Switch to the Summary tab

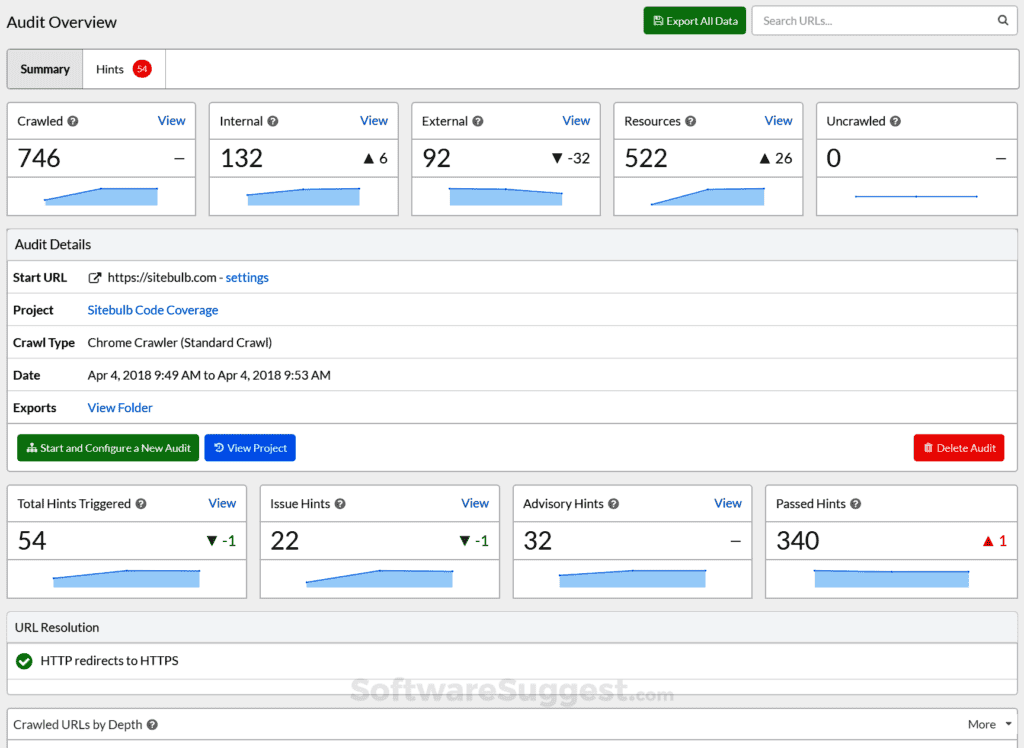pyautogui.click(x=45, y=69)
